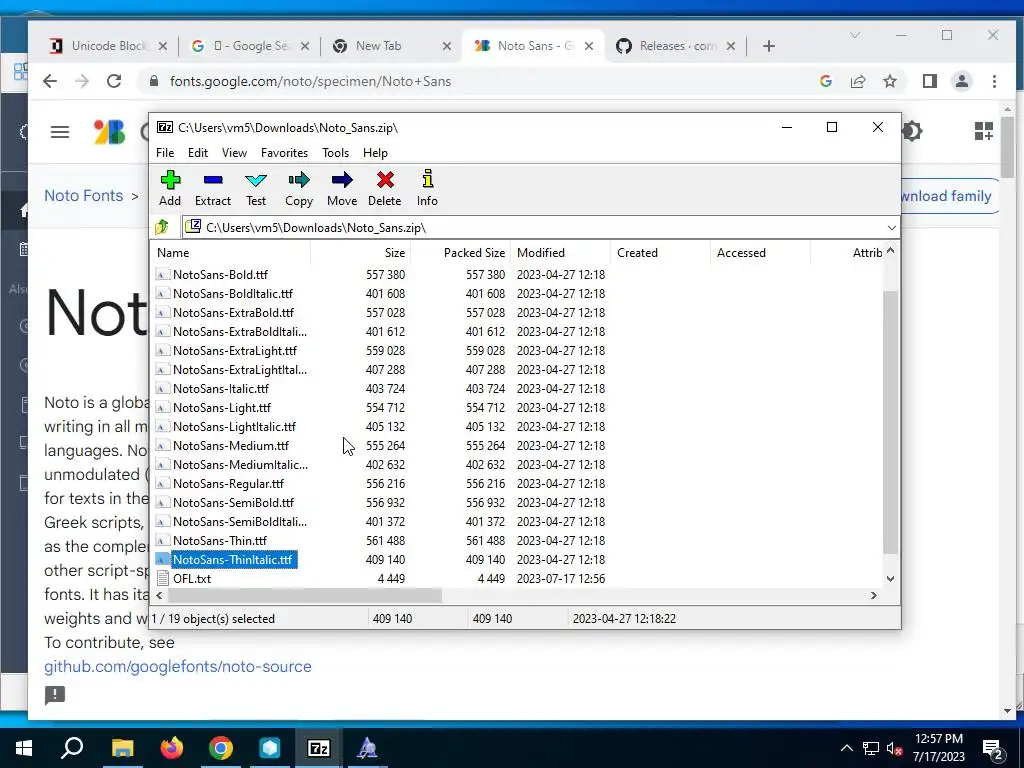The width and height of the screenshot is (1024, 768).
Task: Expand the 7-Zip address path dropdown
Action: pos(891,227)
